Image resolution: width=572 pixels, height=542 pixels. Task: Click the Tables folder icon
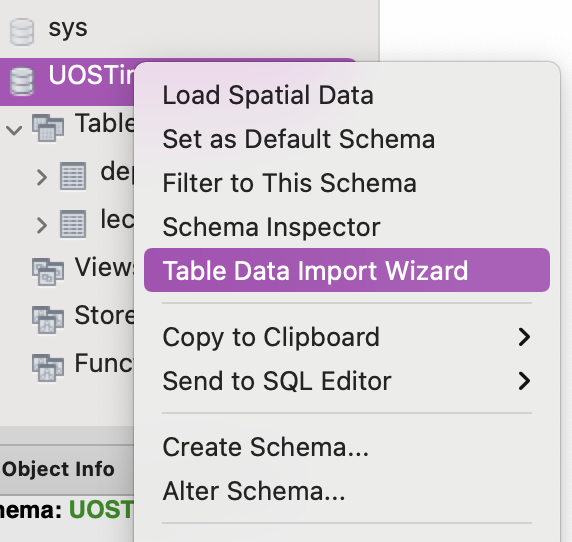click(x=48, y=128)
